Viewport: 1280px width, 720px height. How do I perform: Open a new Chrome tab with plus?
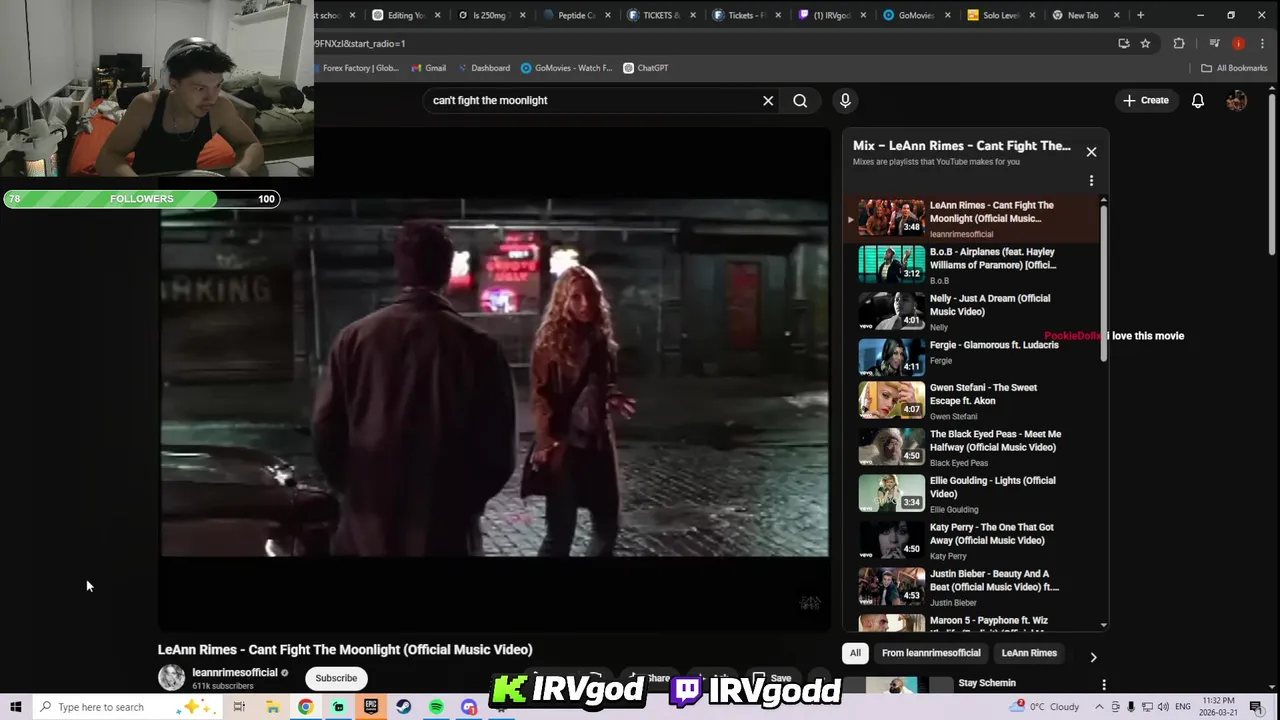tap(1140, 15)
